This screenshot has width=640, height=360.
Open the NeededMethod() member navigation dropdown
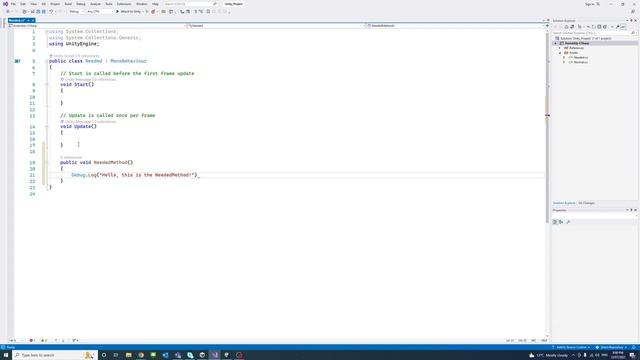click(455, 26)
